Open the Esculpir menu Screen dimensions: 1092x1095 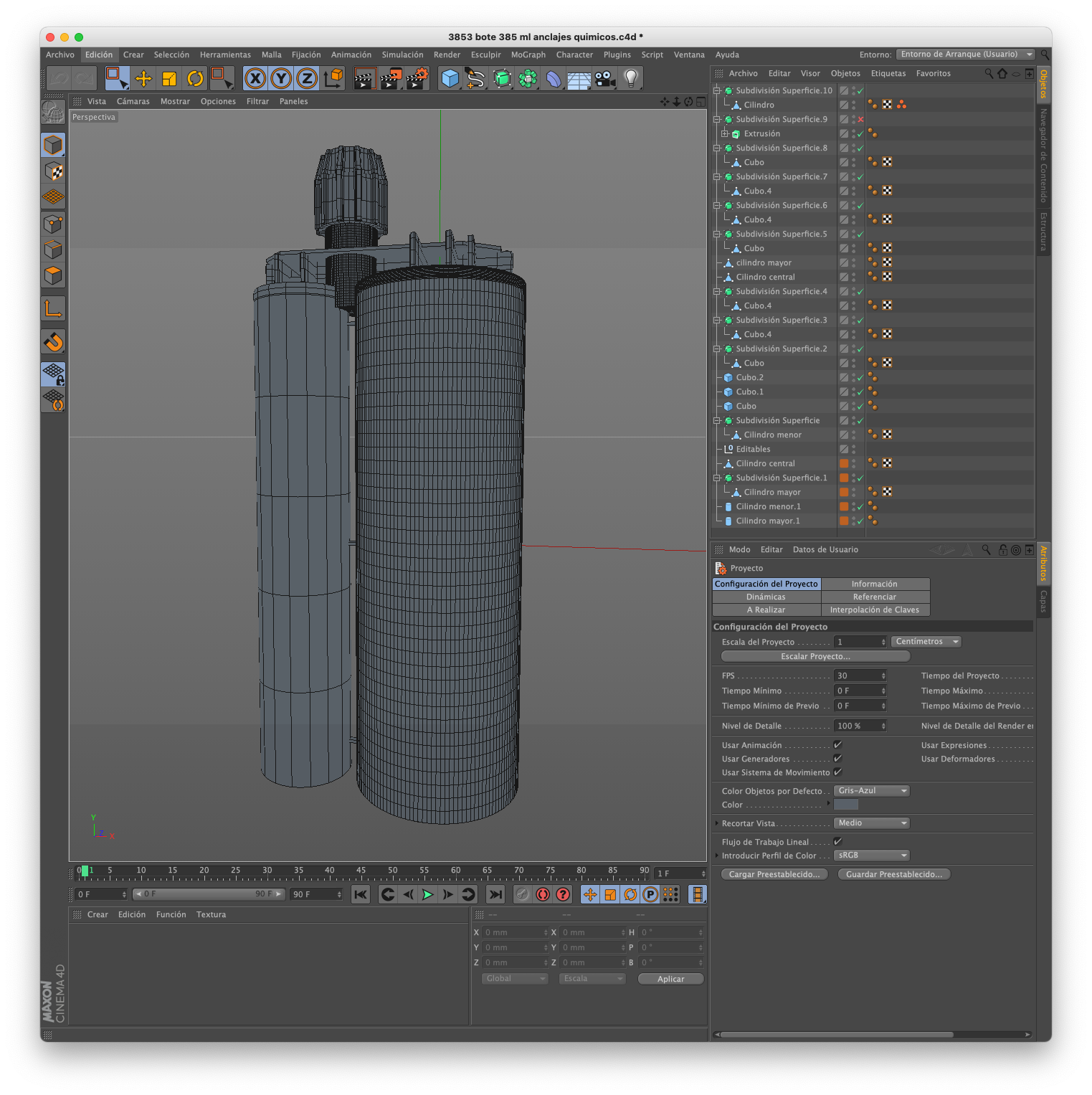point(485,54)
